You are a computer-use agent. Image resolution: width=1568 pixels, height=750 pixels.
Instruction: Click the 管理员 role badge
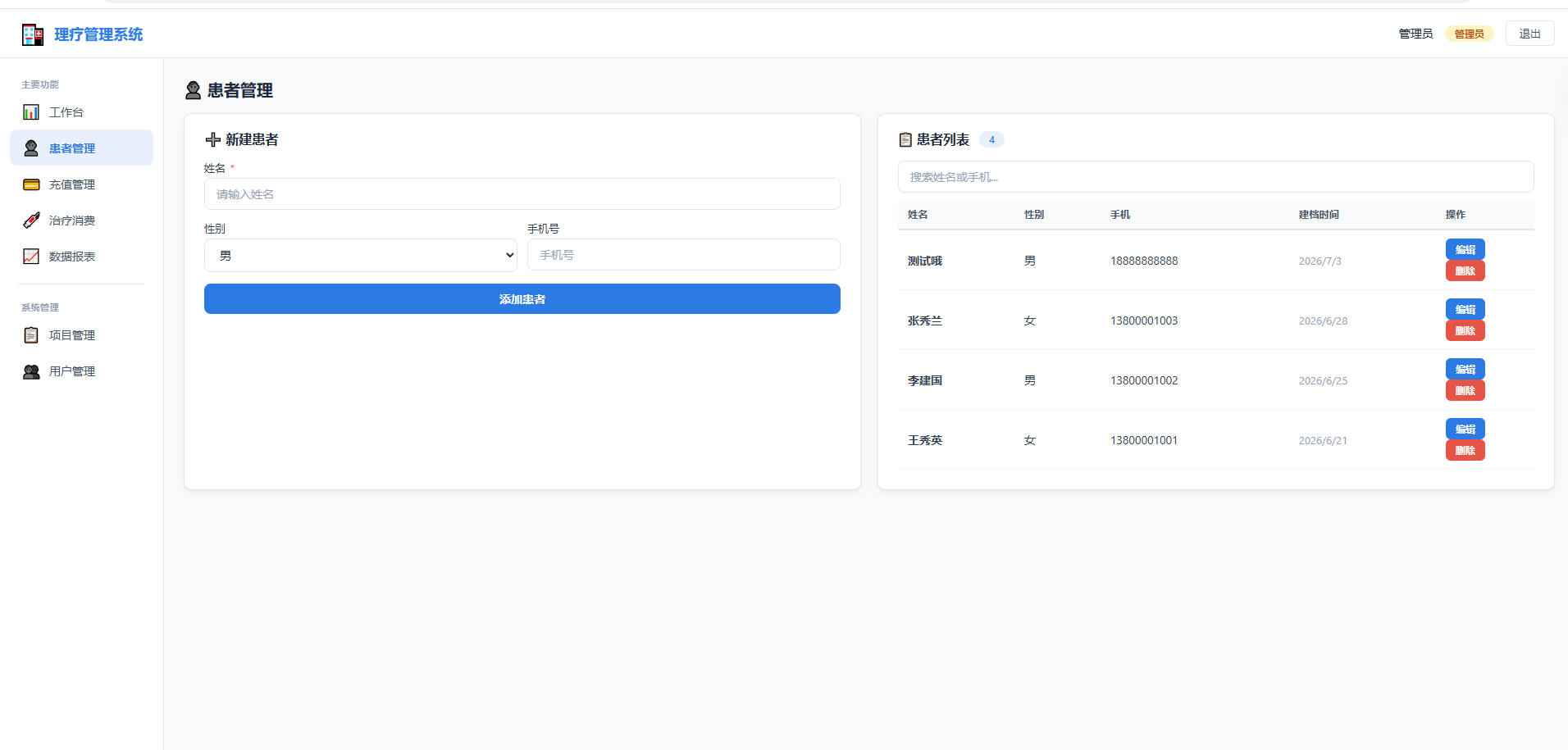click(1470, 34)
